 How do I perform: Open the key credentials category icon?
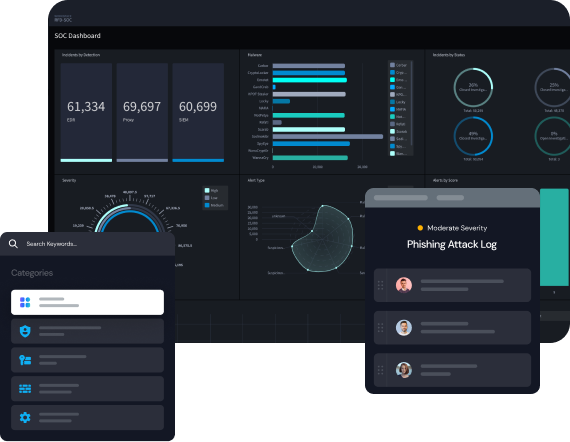(25, 360)
